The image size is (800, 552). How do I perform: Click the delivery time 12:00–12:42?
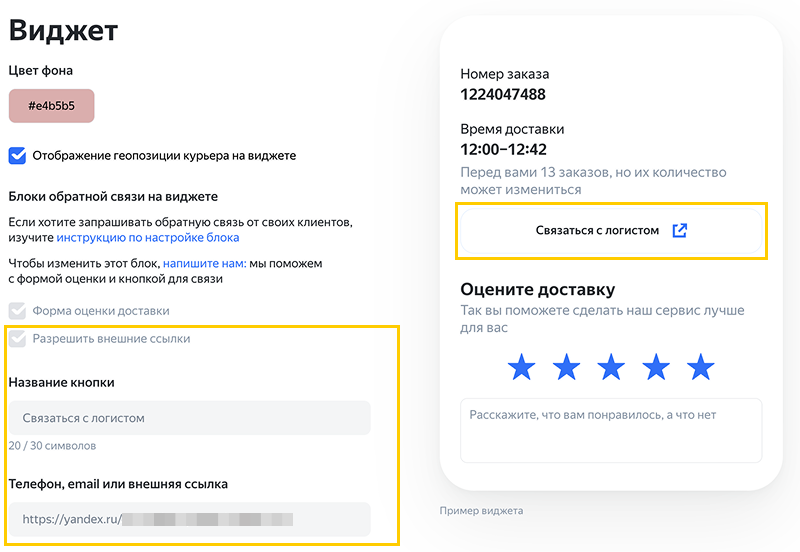[503, 150]
